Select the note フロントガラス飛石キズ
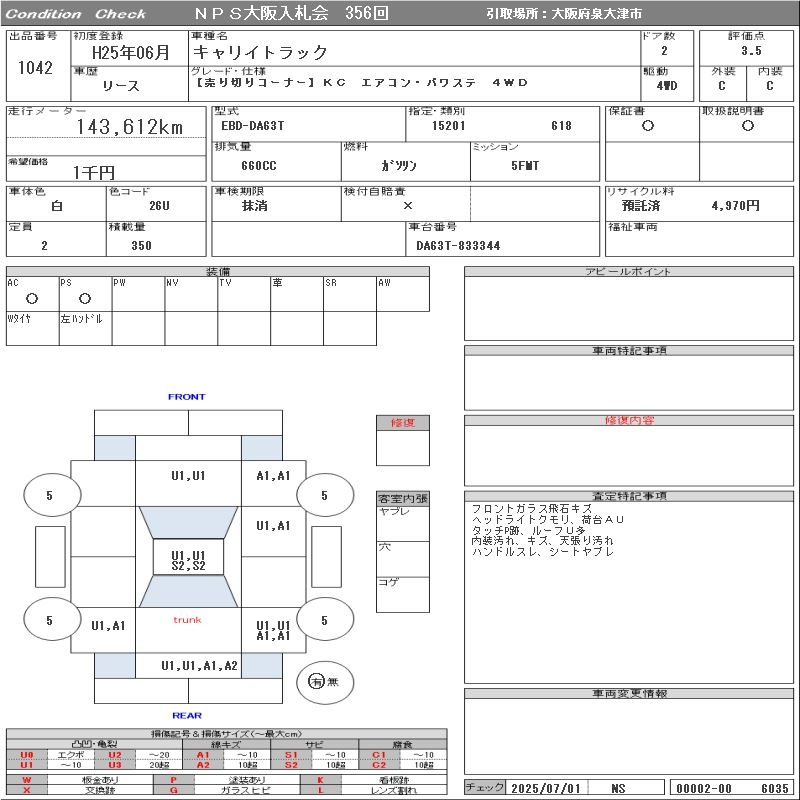 tap(532, 509)
